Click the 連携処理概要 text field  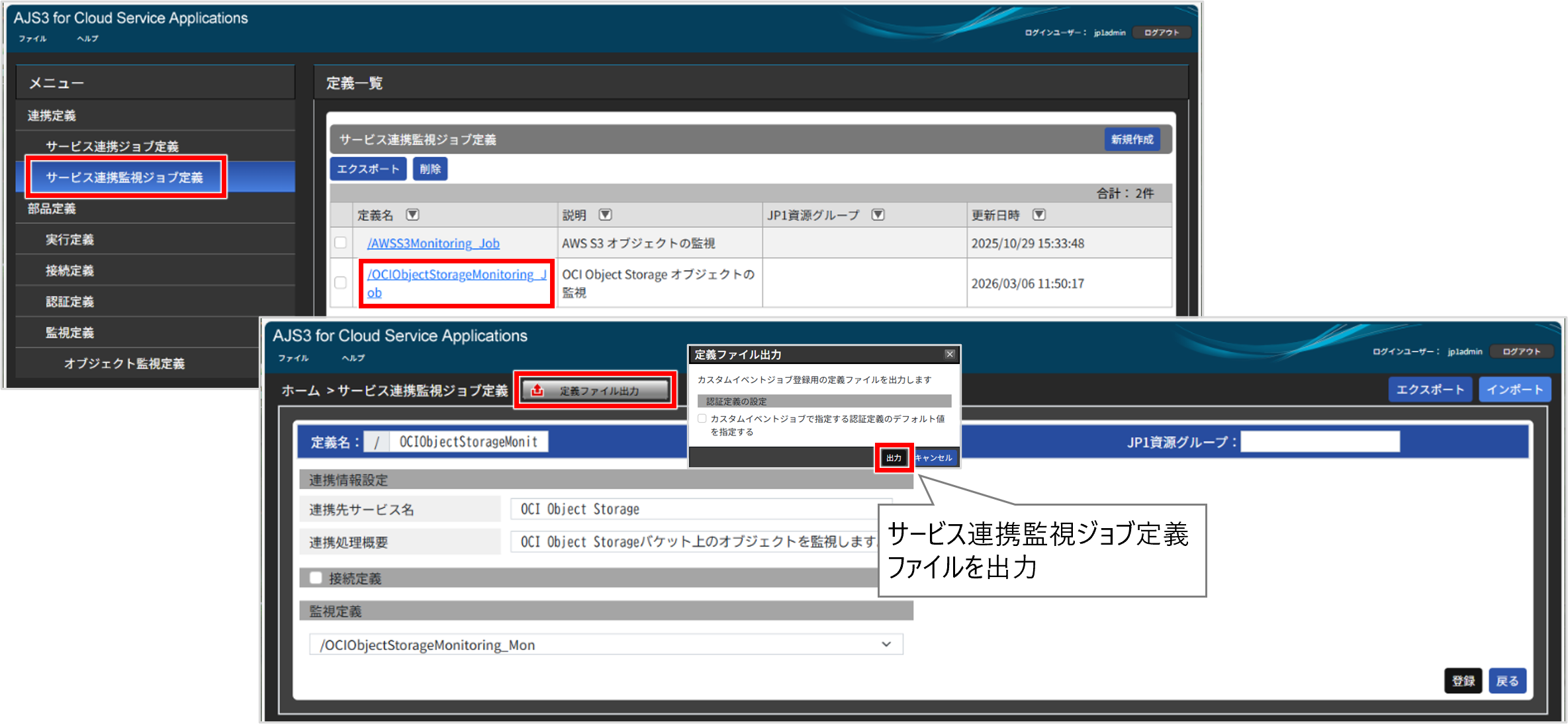pyautogui.click(x=695, y=541)
